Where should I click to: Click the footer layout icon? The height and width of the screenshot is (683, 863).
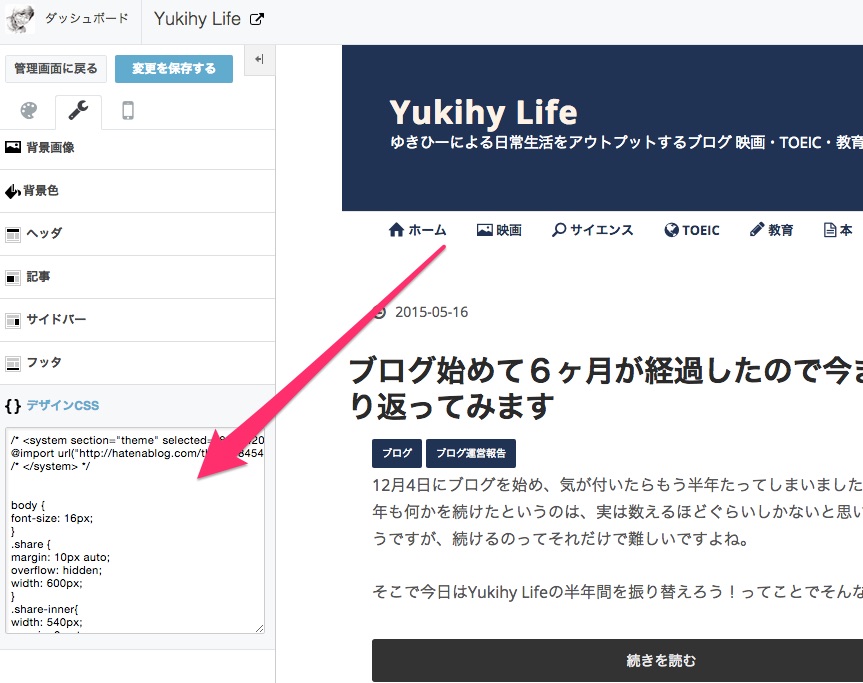pos(13,363)
